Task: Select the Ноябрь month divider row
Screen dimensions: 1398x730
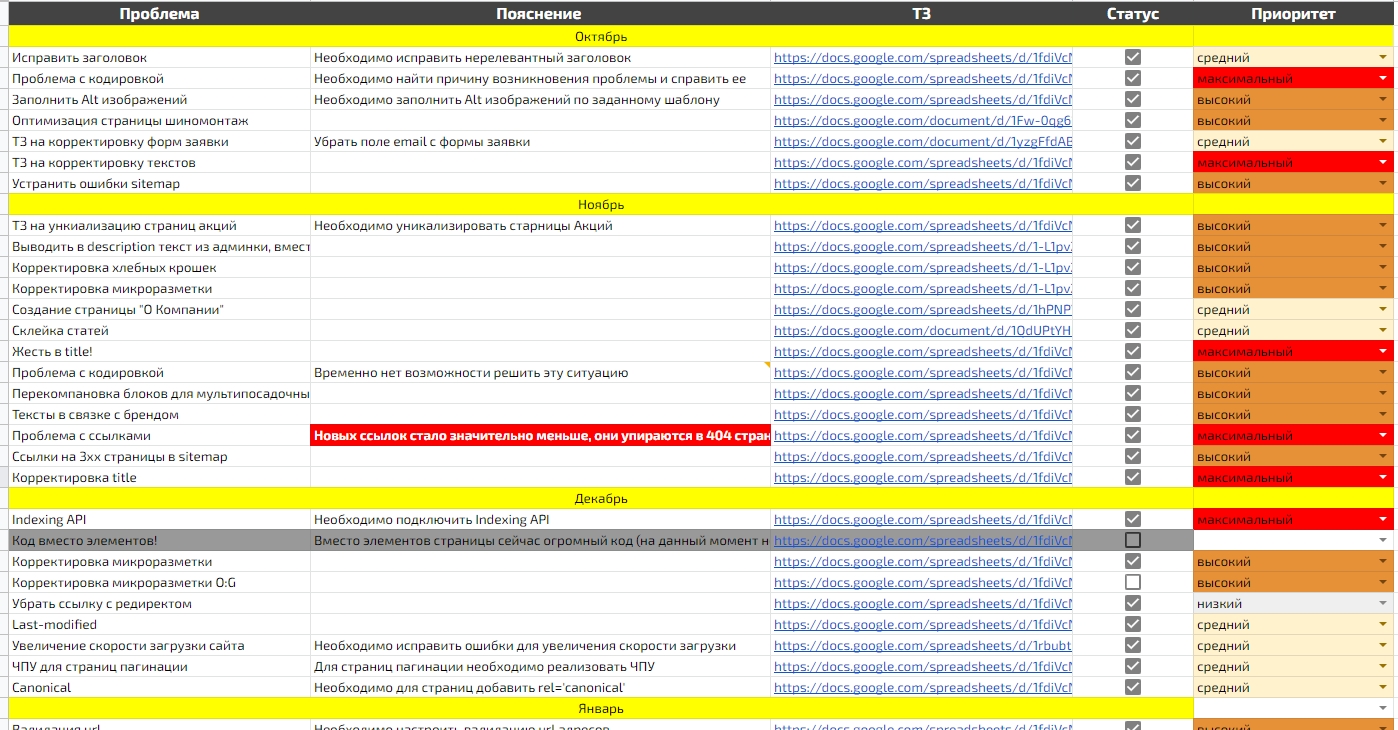Action: (x=601, y=204)
